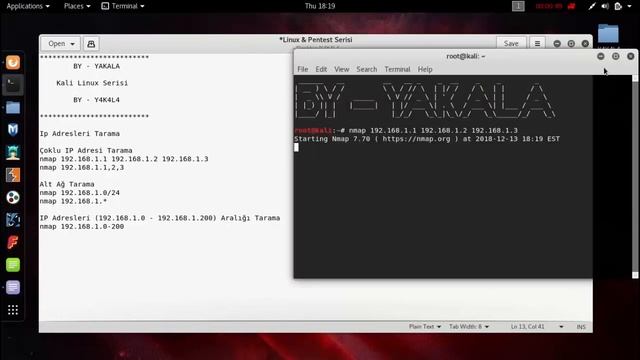This screenshot has height=360, width=640.
Task: Save the document with Save button
Action: point(511,44)
